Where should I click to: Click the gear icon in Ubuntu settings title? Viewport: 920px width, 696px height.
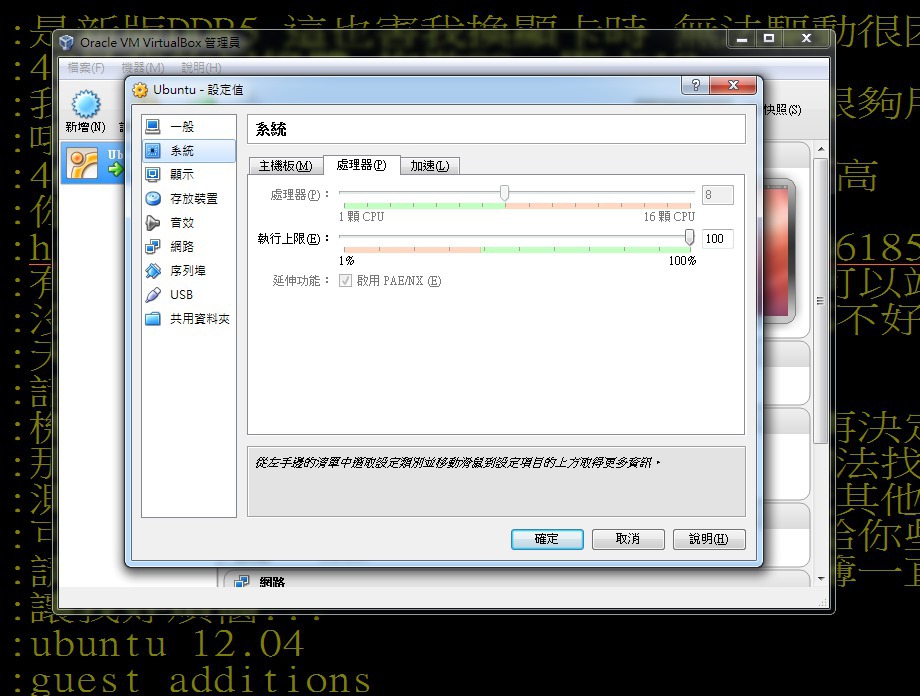tap(140, 90)
